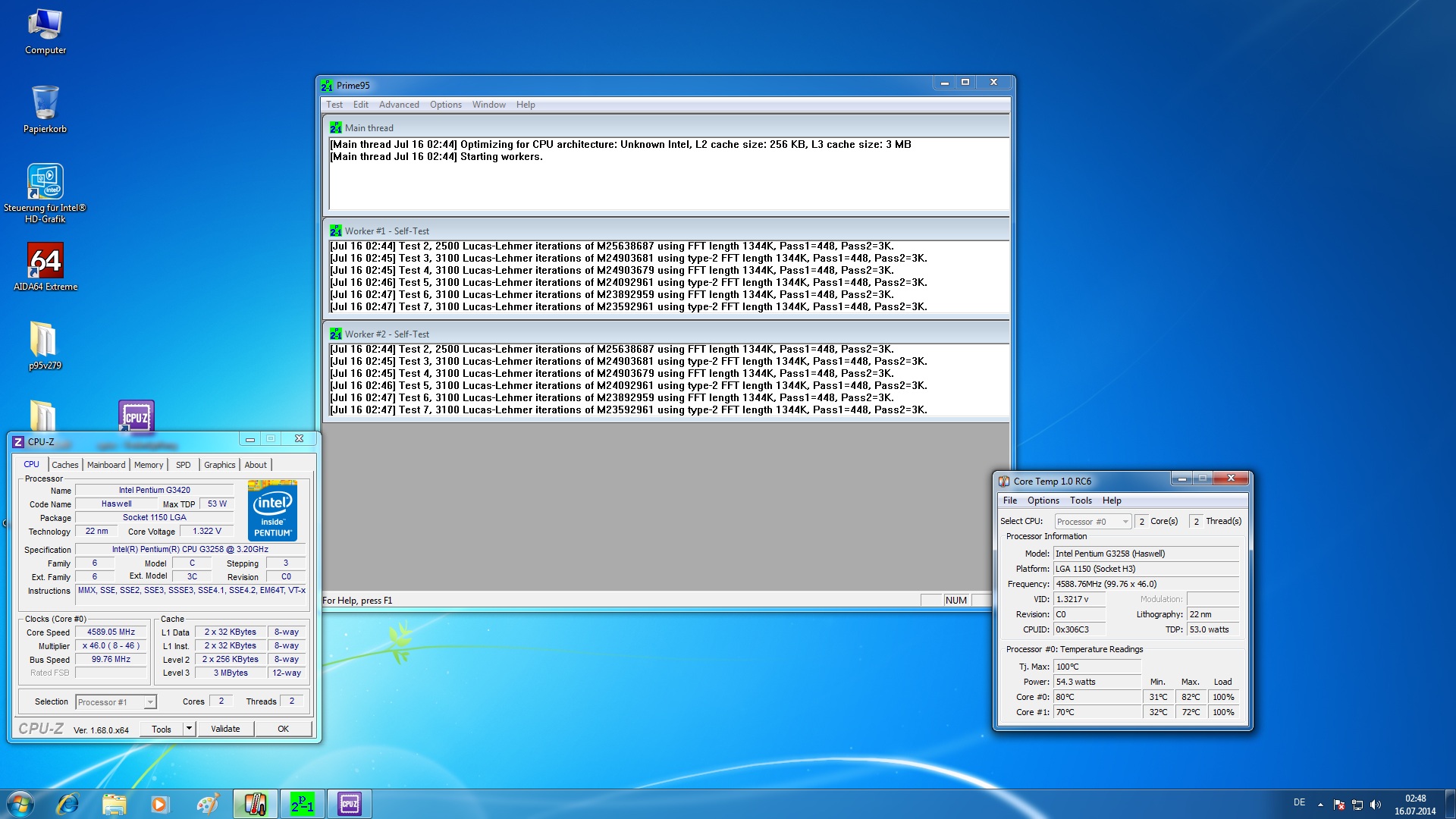Switch to CPU-Z on the taskbar
Viewport: 1456px width, 819px height.
pyautogui.click(x=350, y=804)
